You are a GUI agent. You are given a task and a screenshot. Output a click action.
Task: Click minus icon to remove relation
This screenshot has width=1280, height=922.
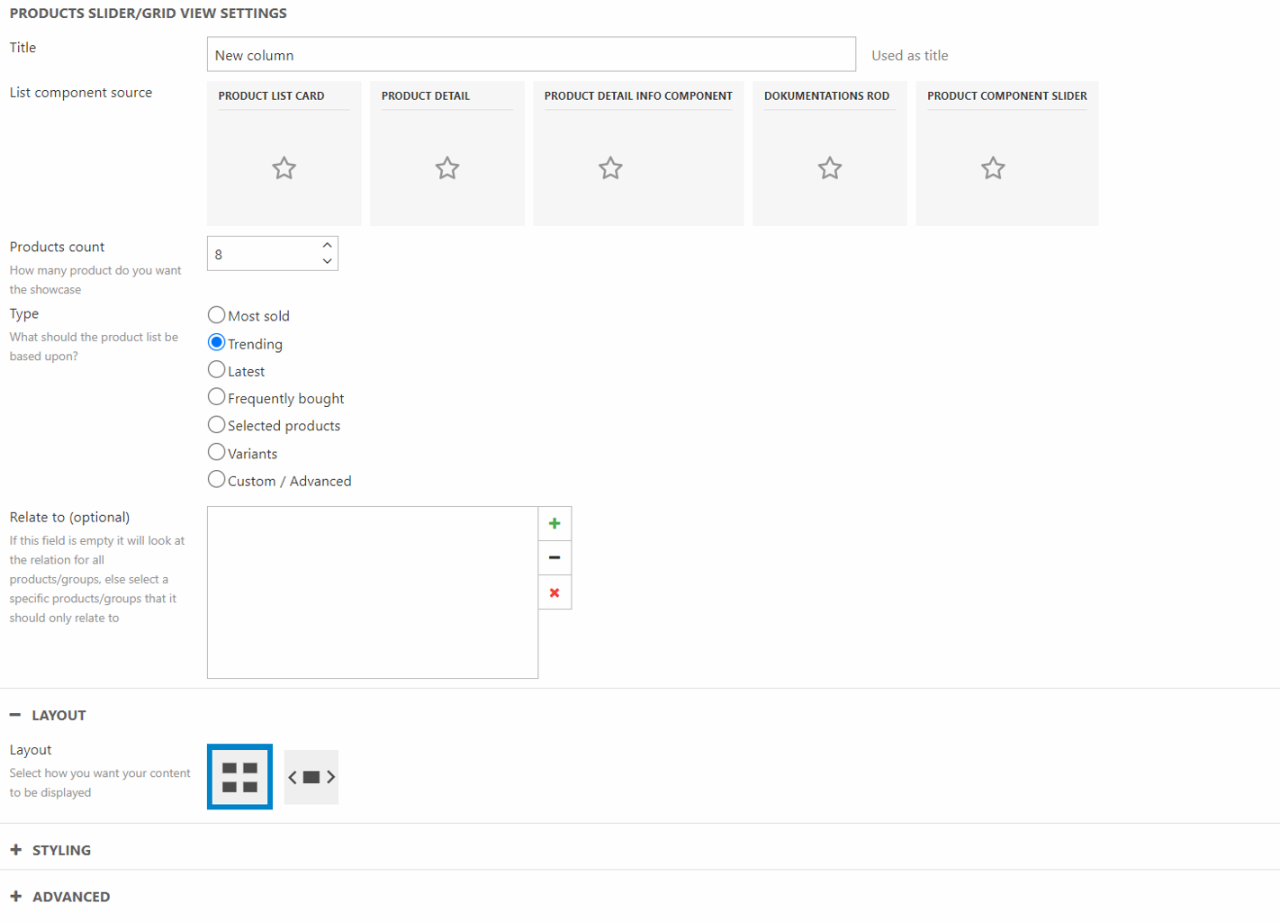pyautogui.click(x=555, y=558)
